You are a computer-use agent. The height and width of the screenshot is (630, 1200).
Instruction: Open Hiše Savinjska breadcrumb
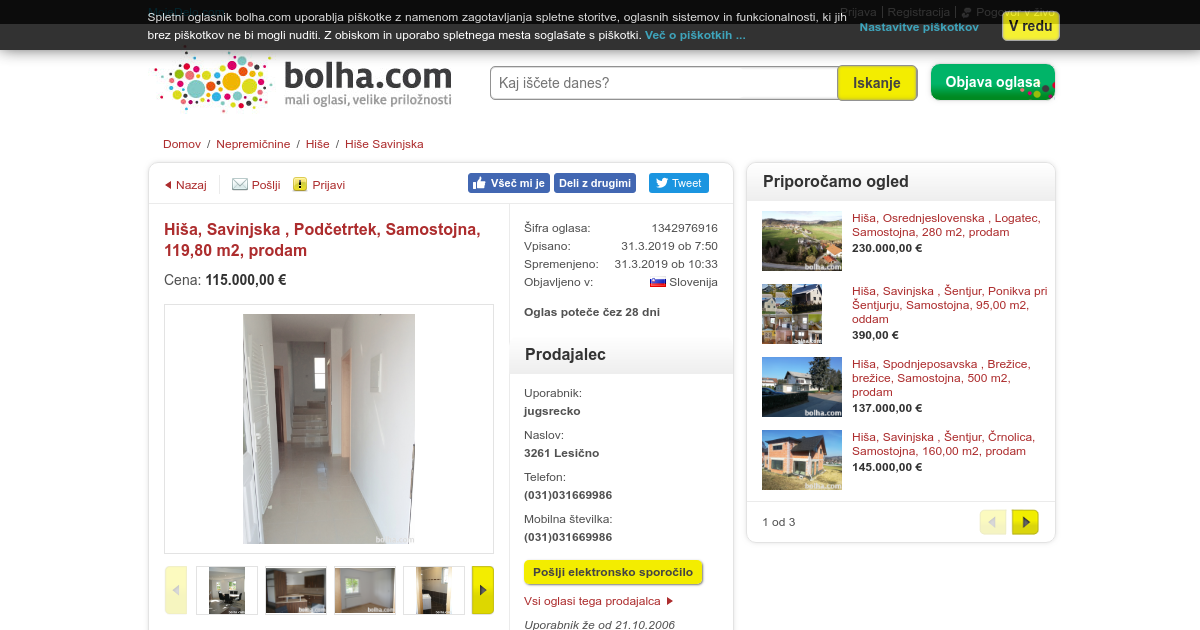(x=384, y=144)
